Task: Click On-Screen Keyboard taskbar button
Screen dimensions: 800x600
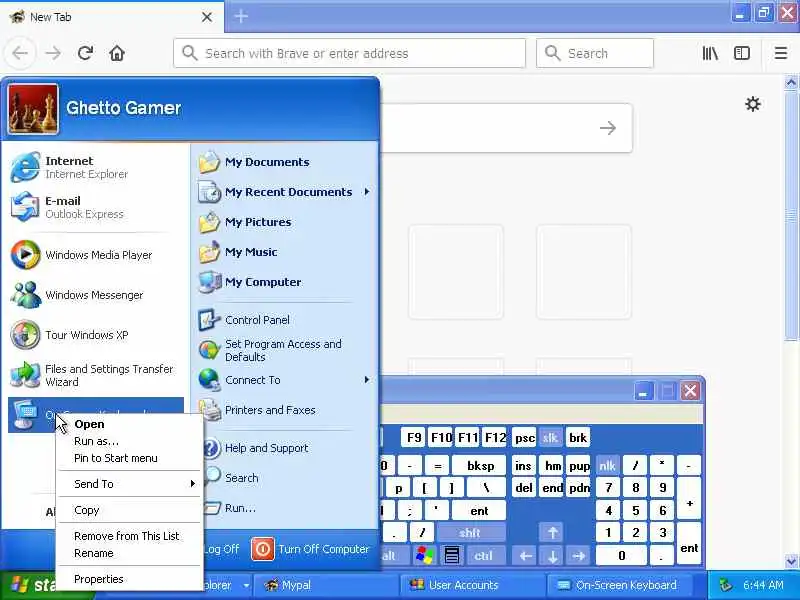Action: pos(619,585)
